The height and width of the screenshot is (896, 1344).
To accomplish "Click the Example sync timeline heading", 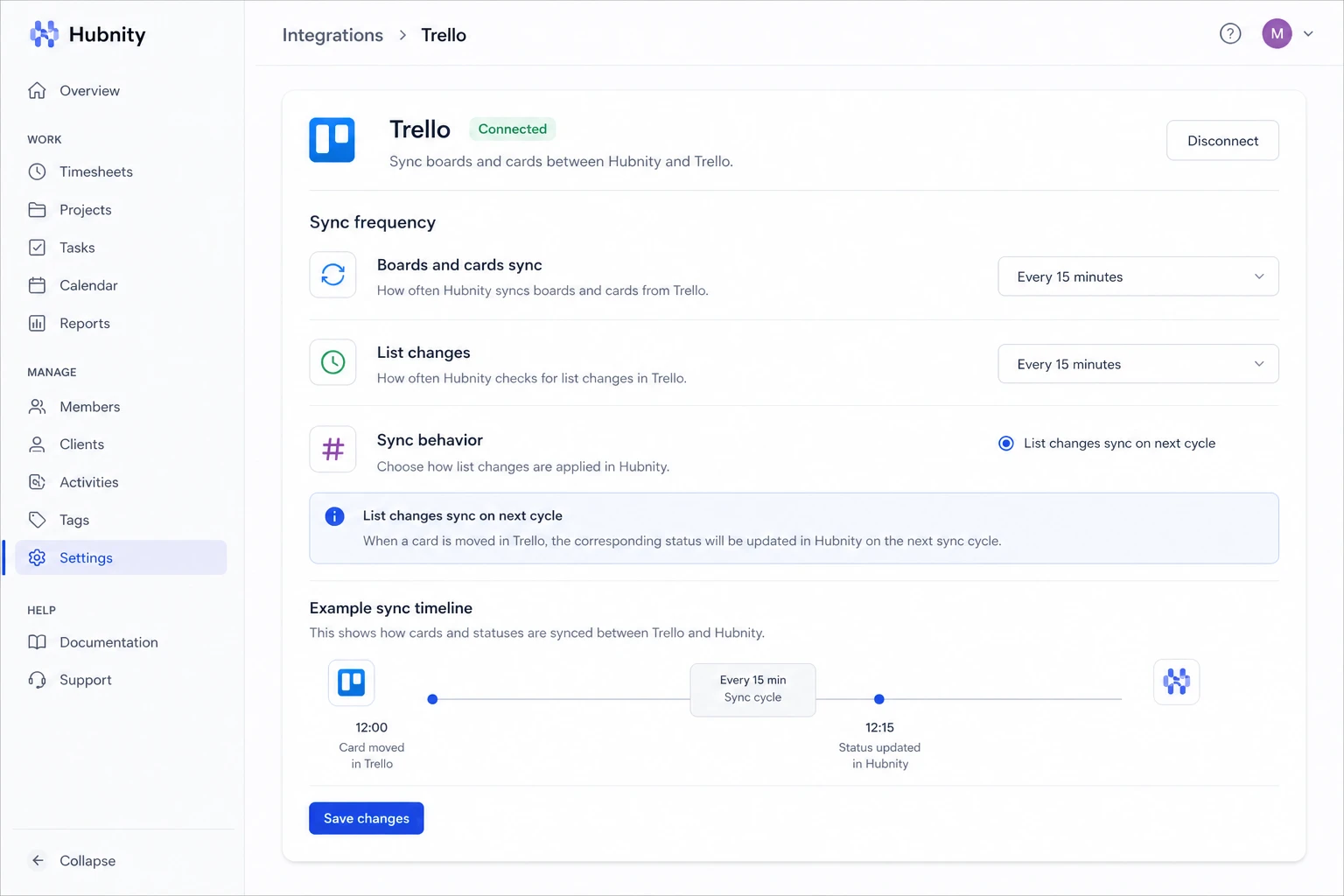I will click(x=391, y=608).
